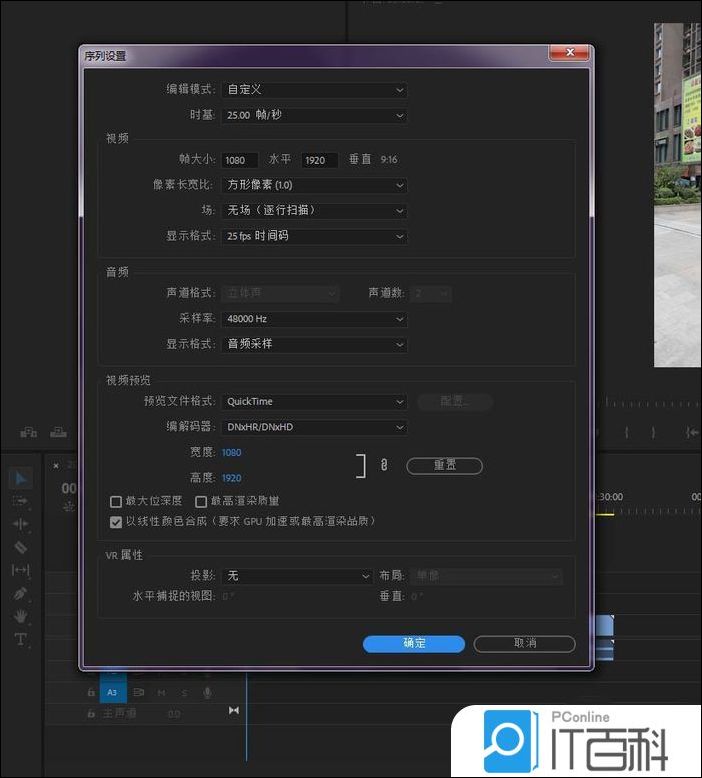Screen dimensions: 702x778
Task: Expand the 时基 25.00 帧/秒 dropdown
Action: [315, 115]
